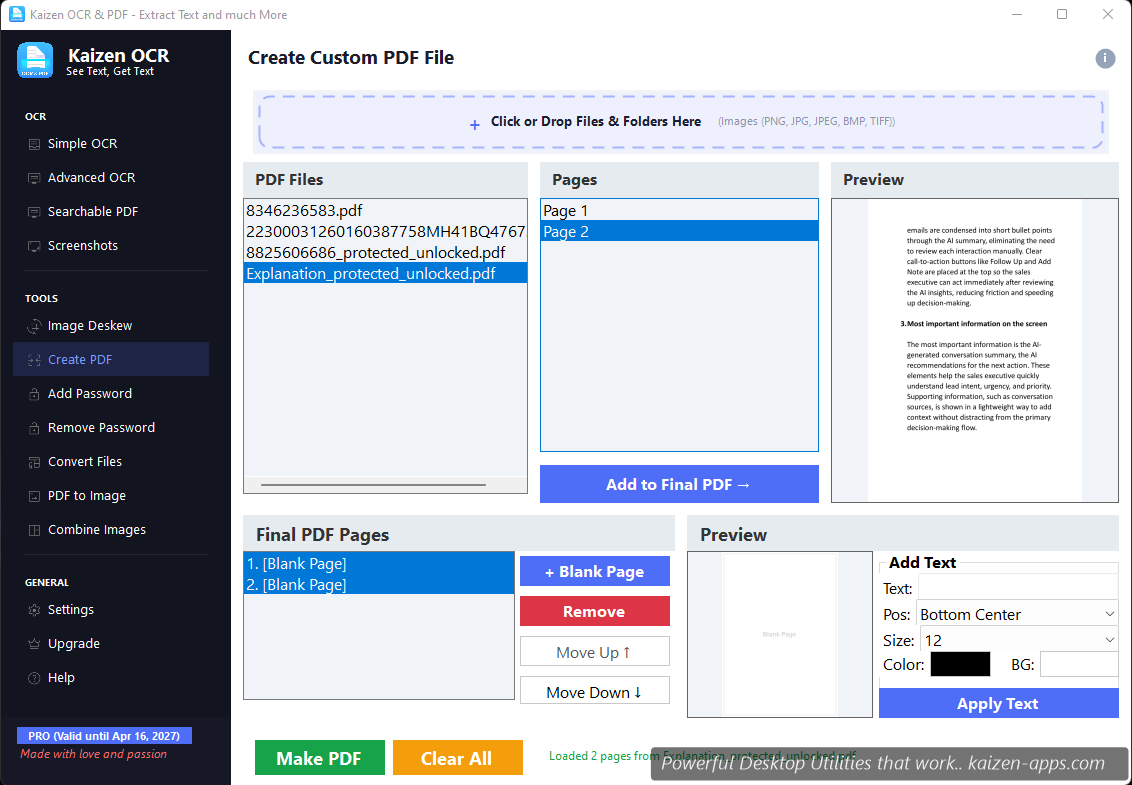The width and height of the screenshot is (1132, 785).
Task: Add a Blank Page to final PDF
Action: coord(594,571)
